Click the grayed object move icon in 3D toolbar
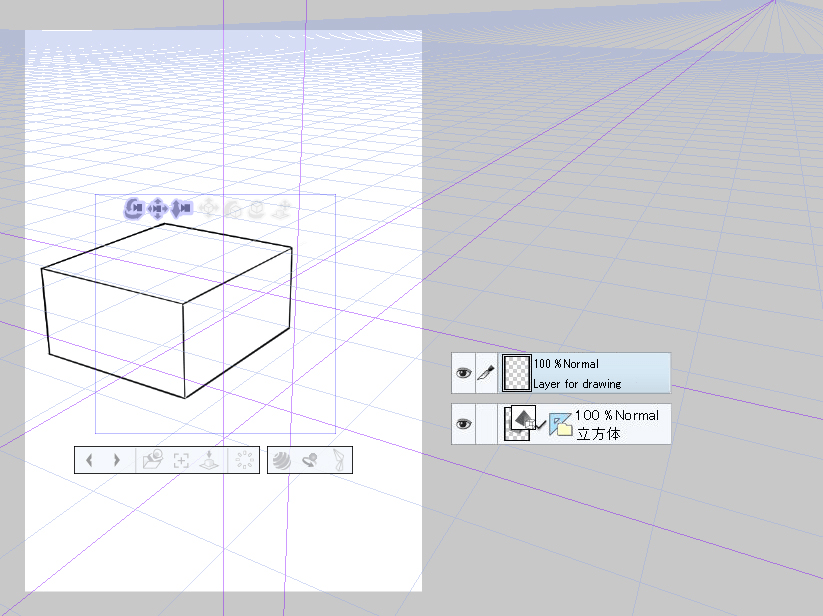823x616 pixels. pos(208,209)
